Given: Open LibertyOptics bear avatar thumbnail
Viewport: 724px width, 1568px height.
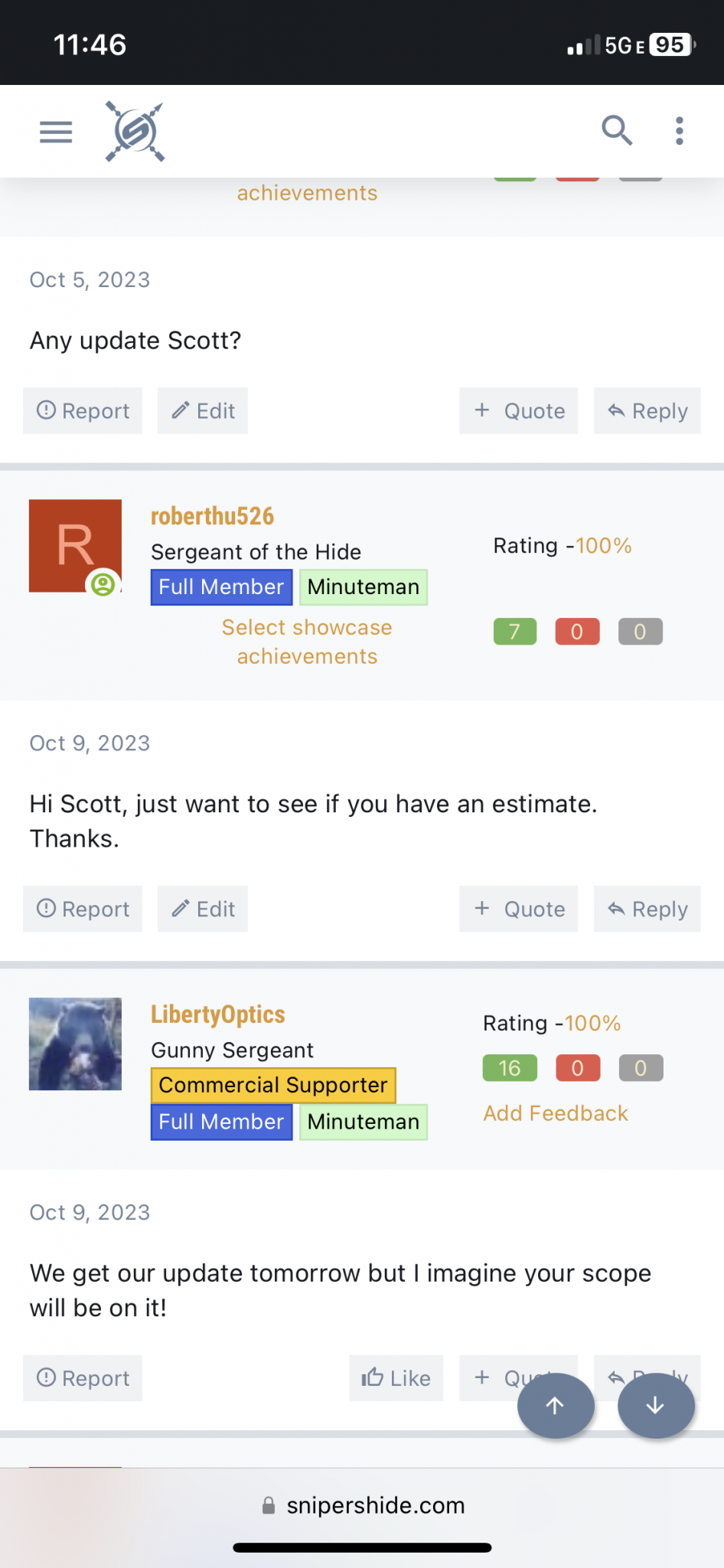Looking at the screenshot, I should point(75,1044).
